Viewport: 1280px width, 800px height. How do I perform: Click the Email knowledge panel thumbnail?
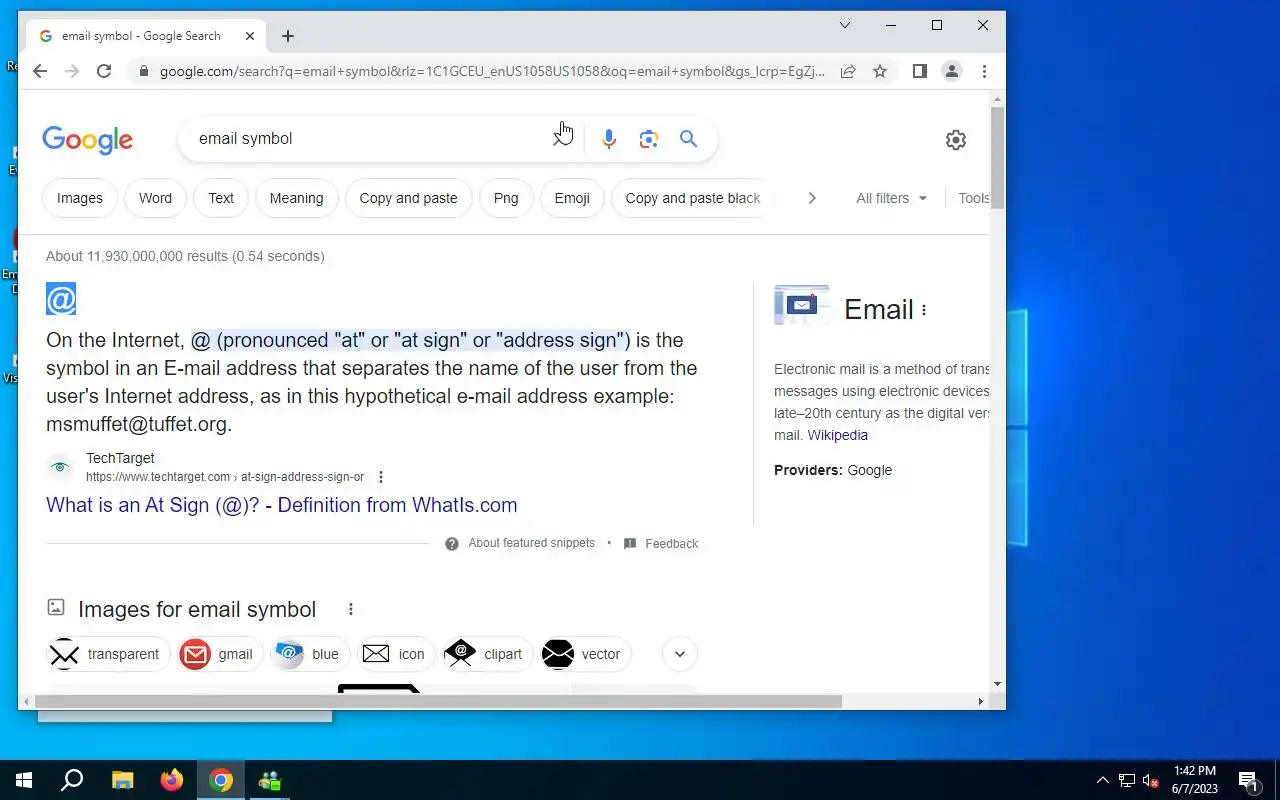(x=802, y=306)
